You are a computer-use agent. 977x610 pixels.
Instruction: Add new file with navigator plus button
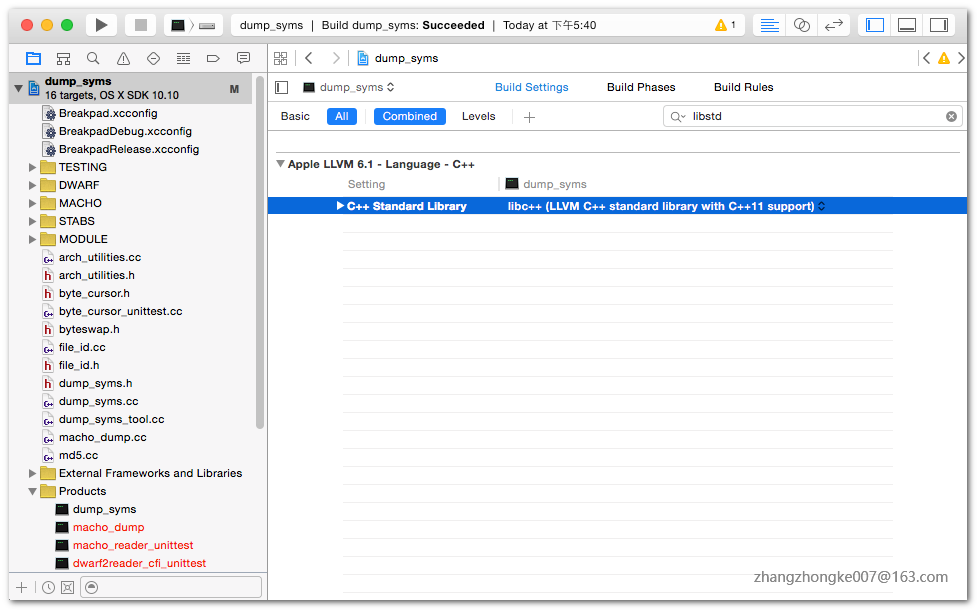(22, 588)
